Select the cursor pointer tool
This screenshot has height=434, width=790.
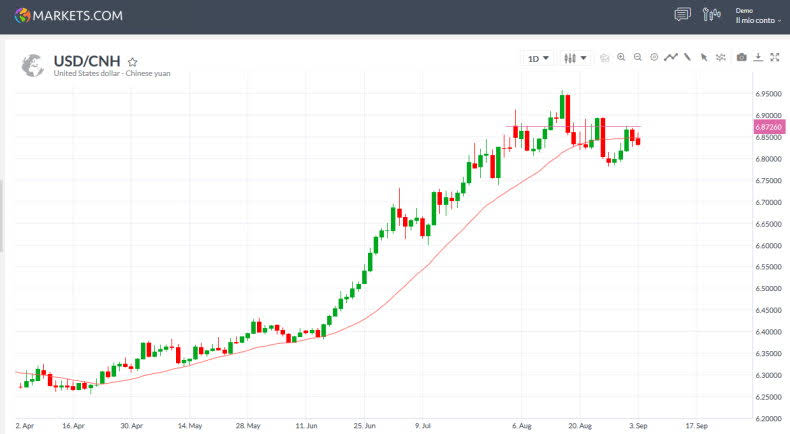(704, 58)
